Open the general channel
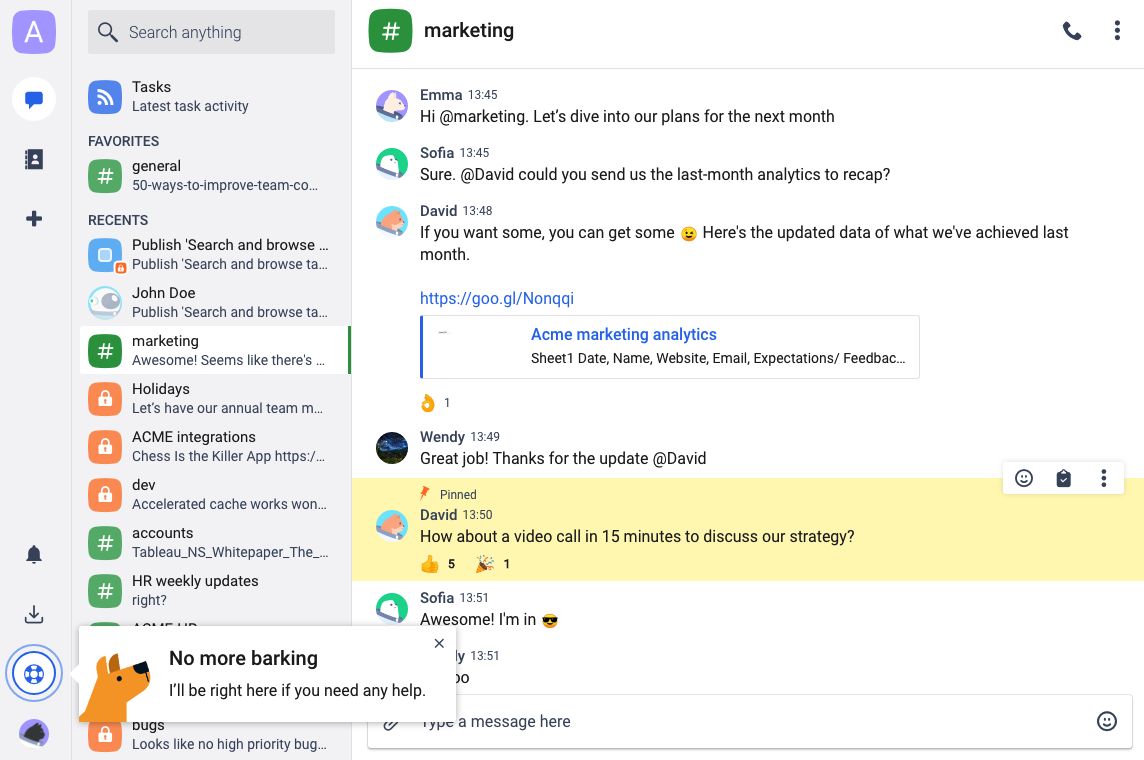 pos(215,176)
